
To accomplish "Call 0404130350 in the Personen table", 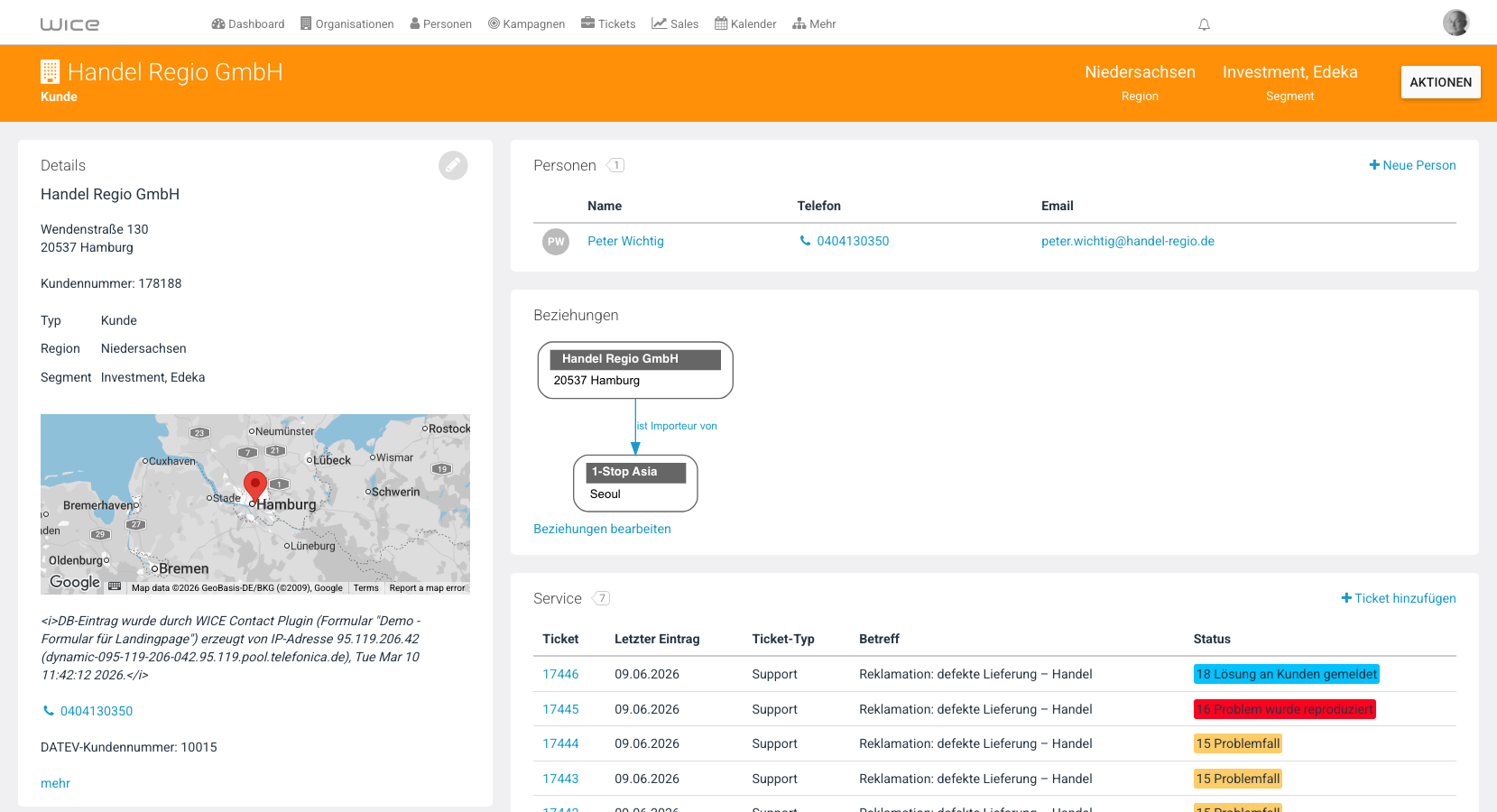I will [845, 242].
